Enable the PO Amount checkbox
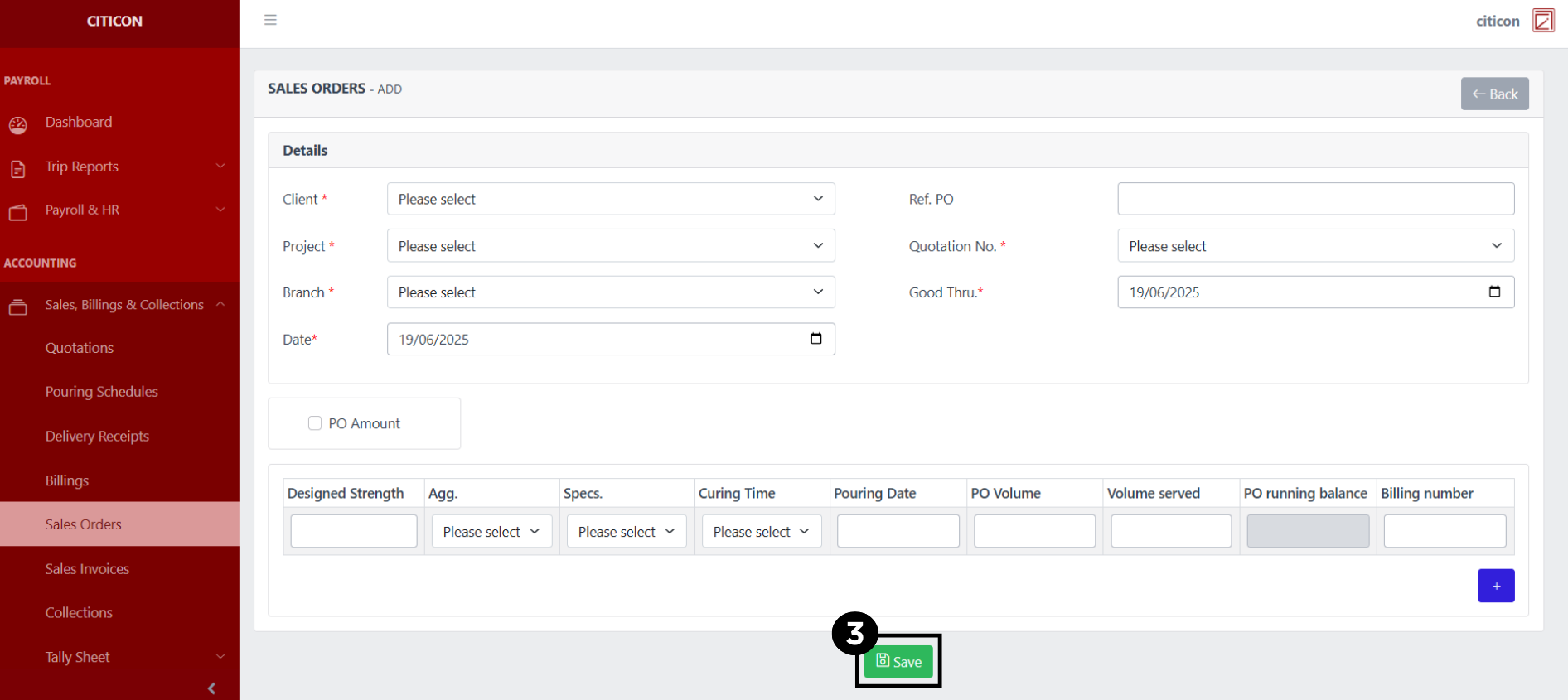The width and height of the screenshot is (1568, 700). coord(315,423)
